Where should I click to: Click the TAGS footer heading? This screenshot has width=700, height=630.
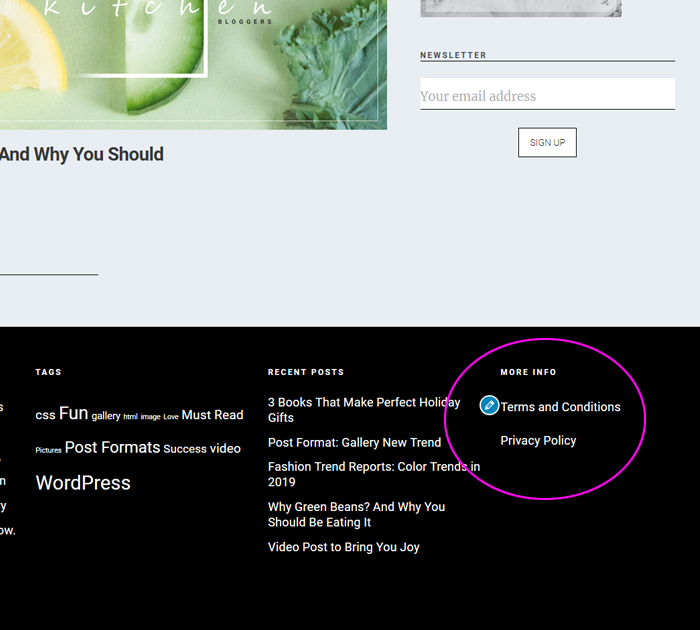click(x=48, y=372)
